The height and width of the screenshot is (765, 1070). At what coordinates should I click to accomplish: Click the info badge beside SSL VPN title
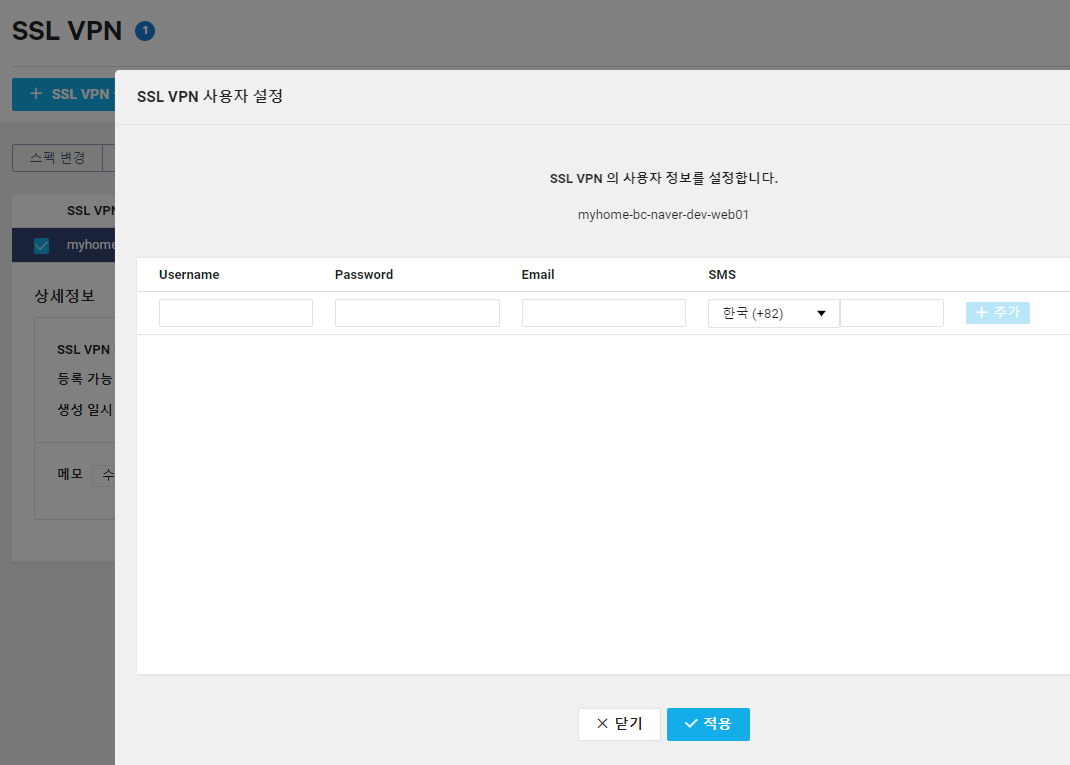click(x=144, y=30)
